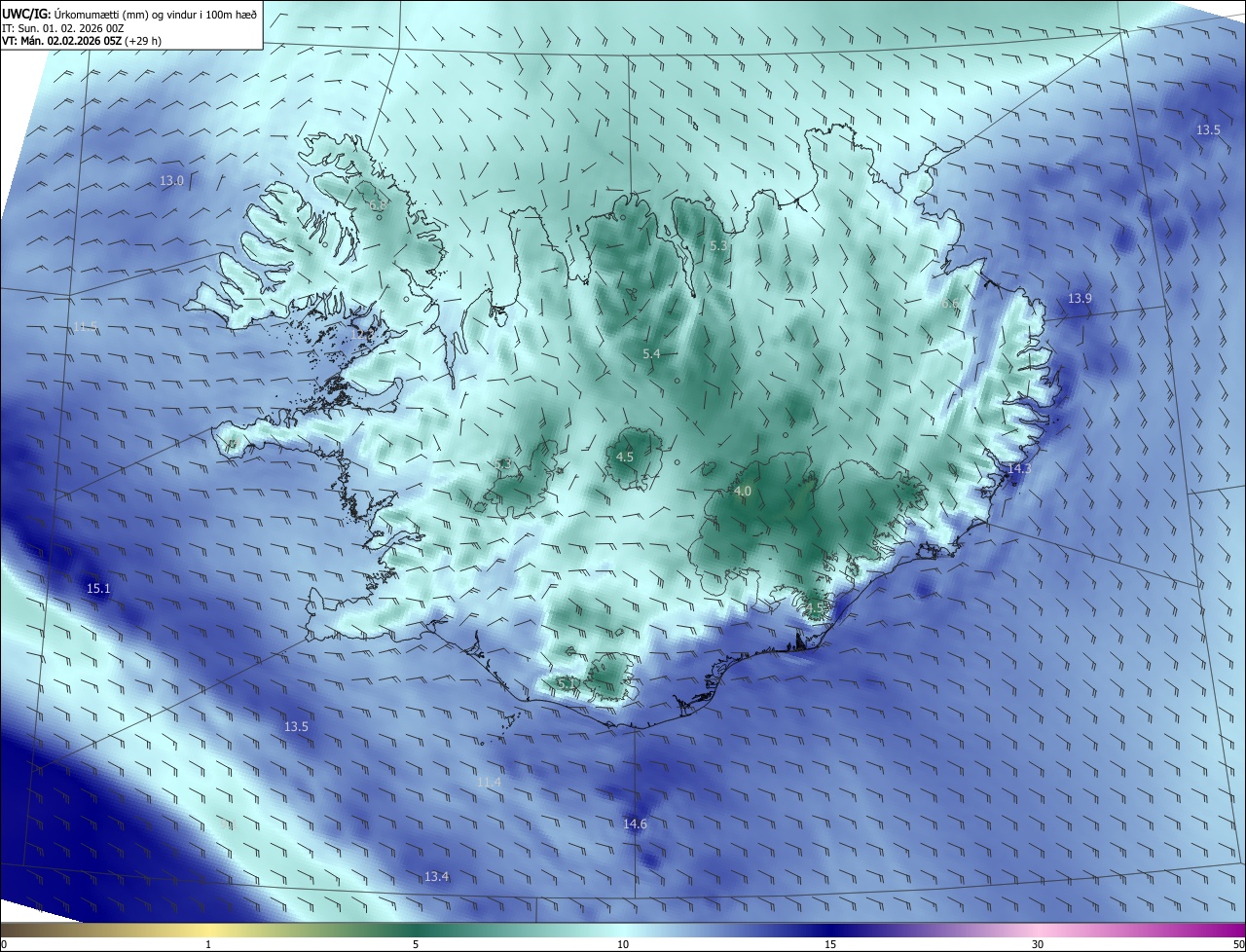Click the 6.8 value label in the Westfjords
Screen dimensions: 1246x952
(x=378, y=205)
